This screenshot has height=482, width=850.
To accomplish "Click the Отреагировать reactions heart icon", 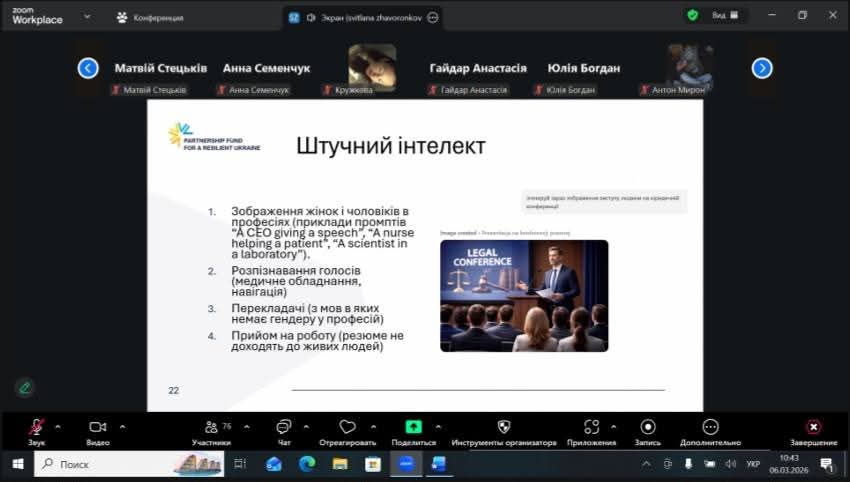I will (x=347, y=427).
